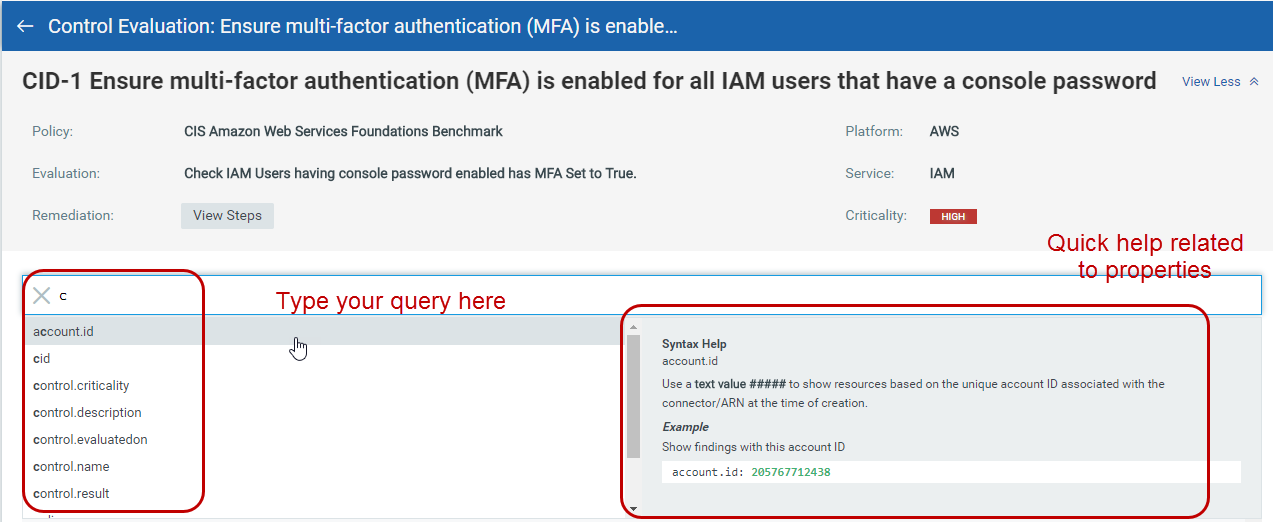Click the Example label in Syntax Help
The width and height of the screenshot is (1273, 522).
coord(685,427)
